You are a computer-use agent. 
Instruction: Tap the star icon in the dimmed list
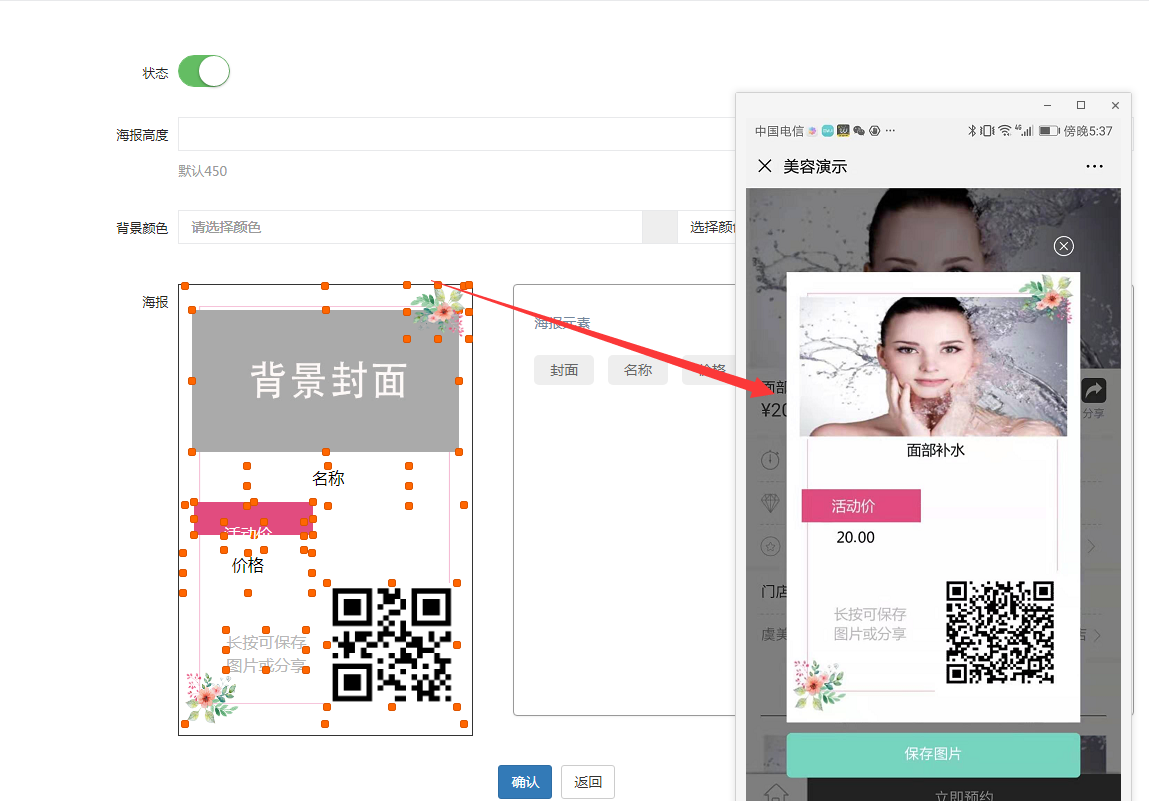click(x=770, y=546)
